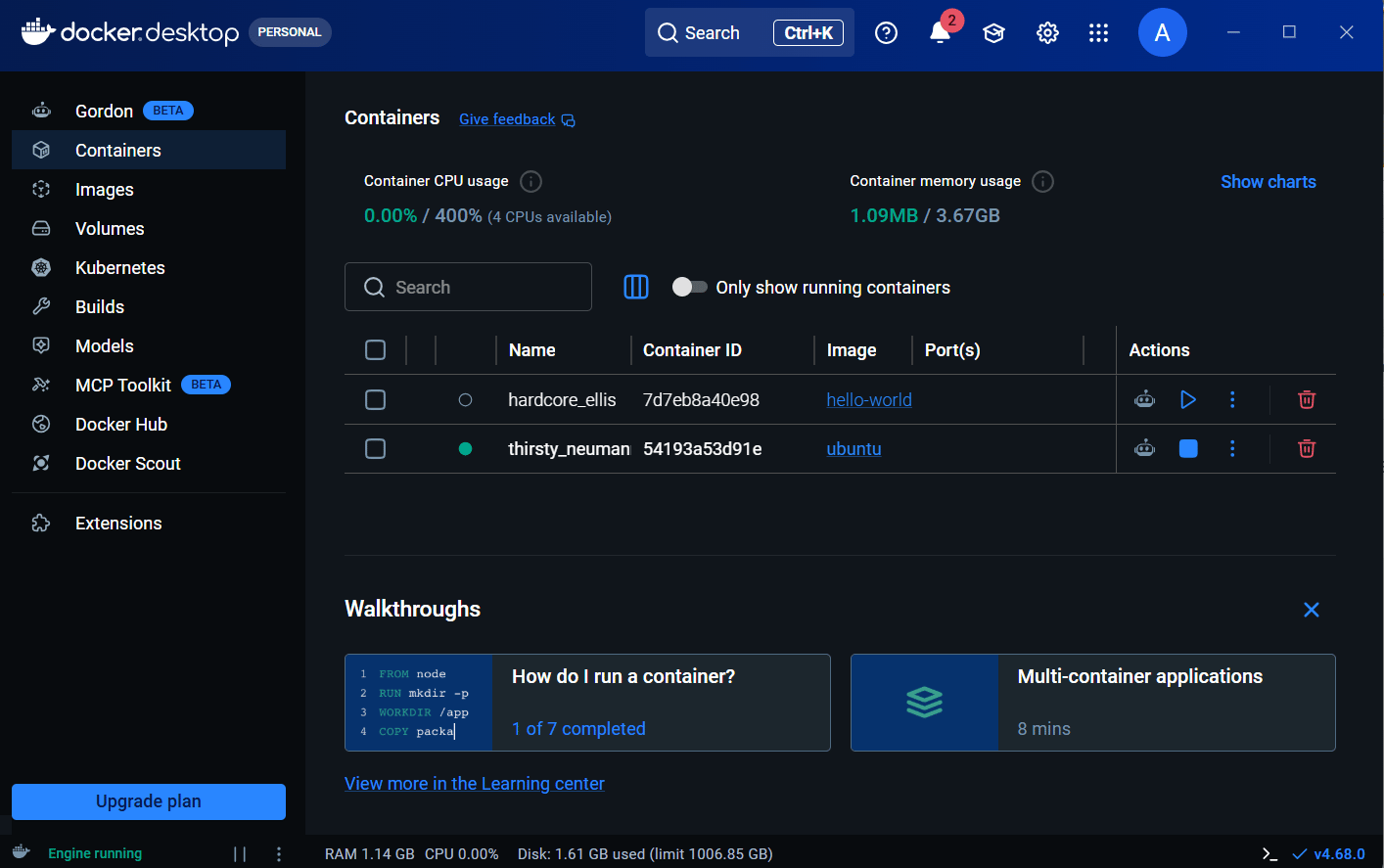Click the Docker whale icon in status bar
Viewport: 1384px width, 868px height.
(22, 852)
